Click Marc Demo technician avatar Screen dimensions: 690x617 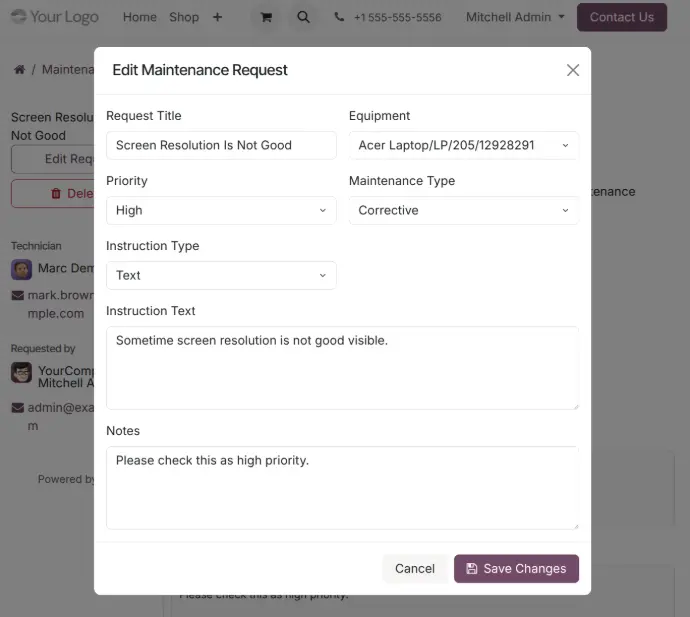(21, 269)
